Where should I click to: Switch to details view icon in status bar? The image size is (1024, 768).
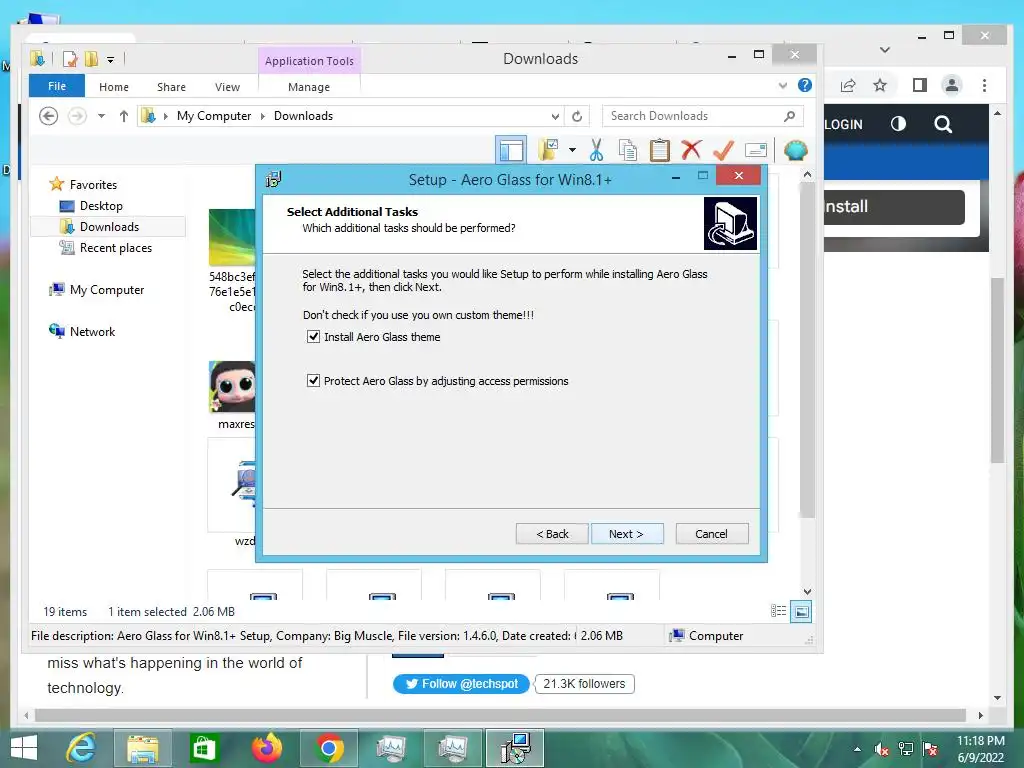tap(778, 611)
